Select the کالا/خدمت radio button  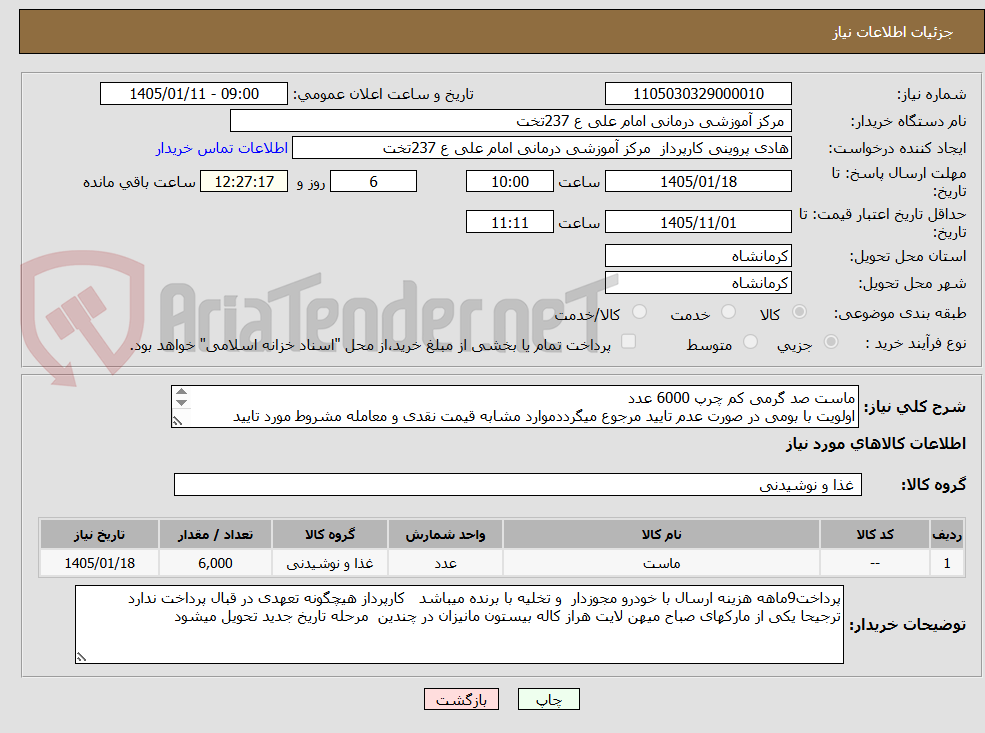[x=639, y=312]
